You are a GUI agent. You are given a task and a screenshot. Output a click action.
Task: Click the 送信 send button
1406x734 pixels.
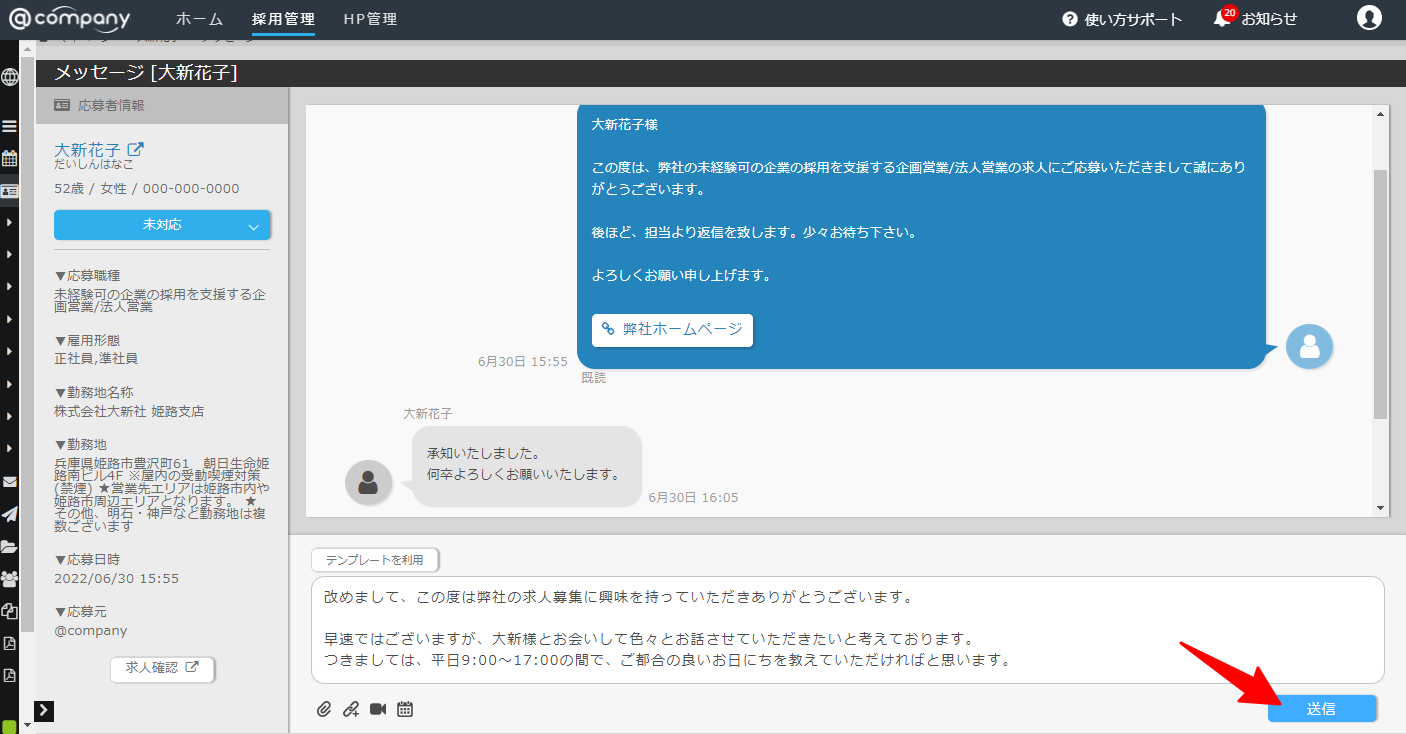pos(1321,709)
